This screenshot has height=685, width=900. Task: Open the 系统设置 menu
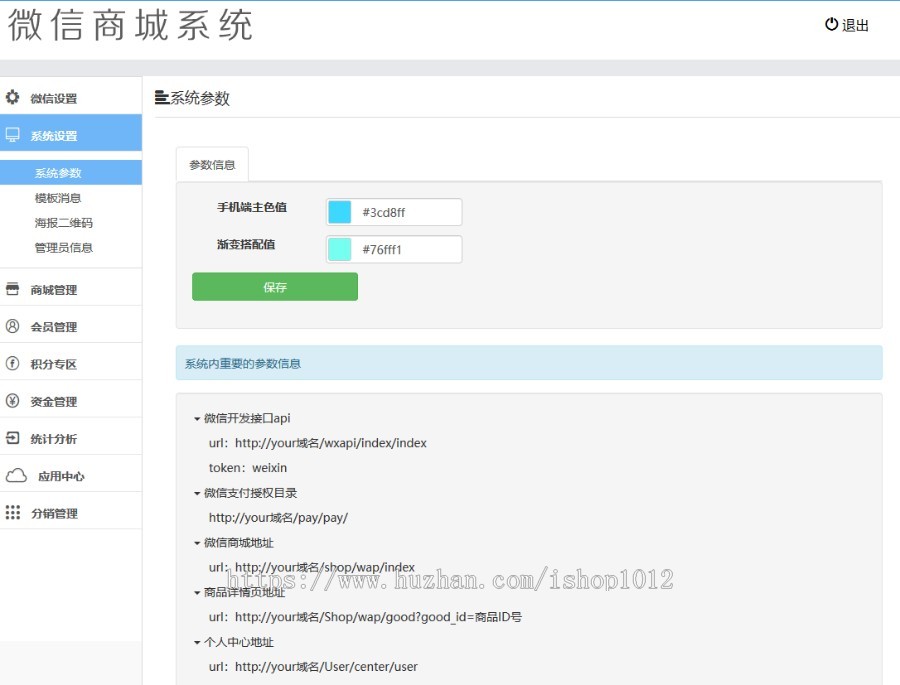[x=71, y=133]
